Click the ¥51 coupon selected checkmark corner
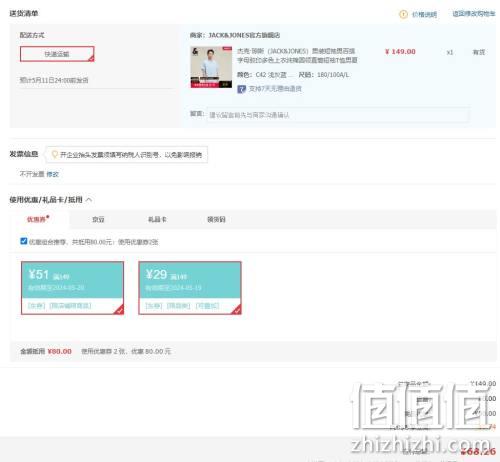 tap(119, 310)
